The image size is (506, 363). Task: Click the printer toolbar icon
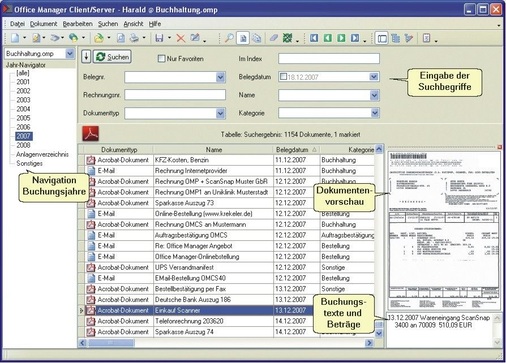tap(134, 38)
